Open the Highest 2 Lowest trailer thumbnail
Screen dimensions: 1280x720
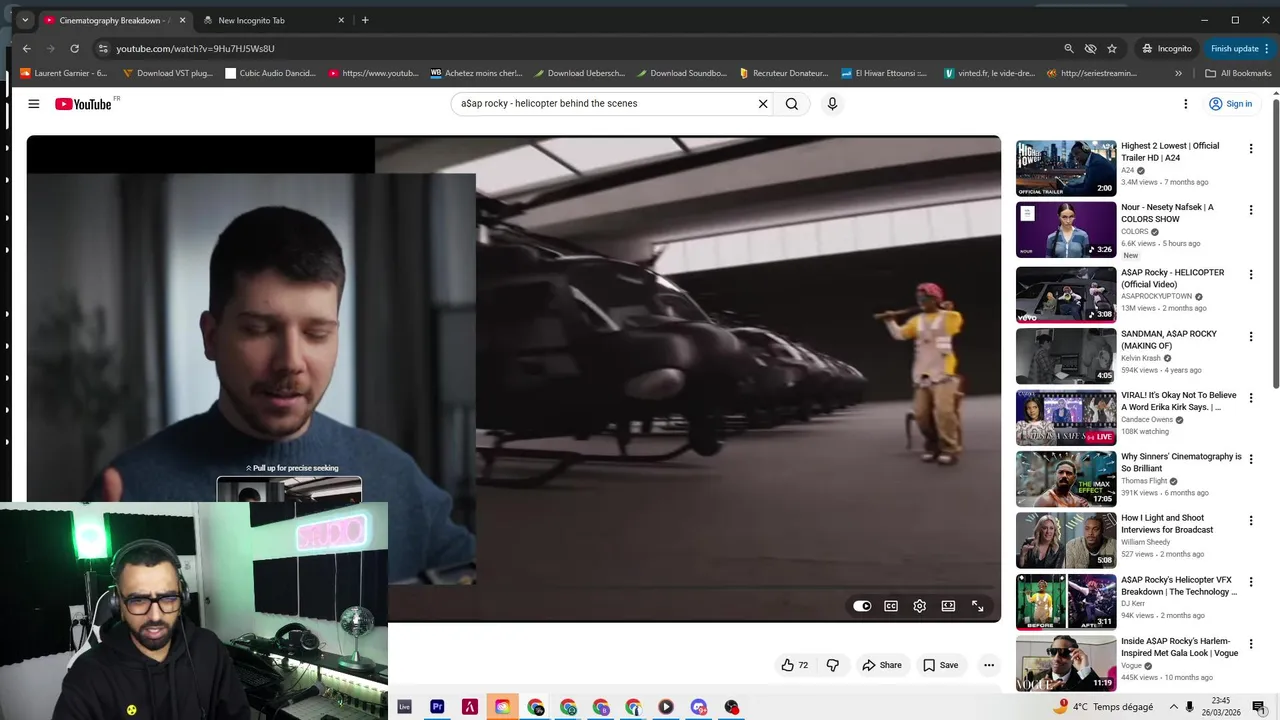pyautogui.click(x=1066, y=168)
